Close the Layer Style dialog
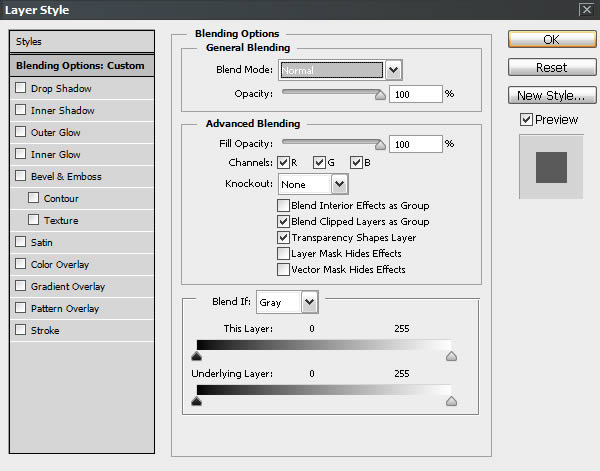 point(585,10)
